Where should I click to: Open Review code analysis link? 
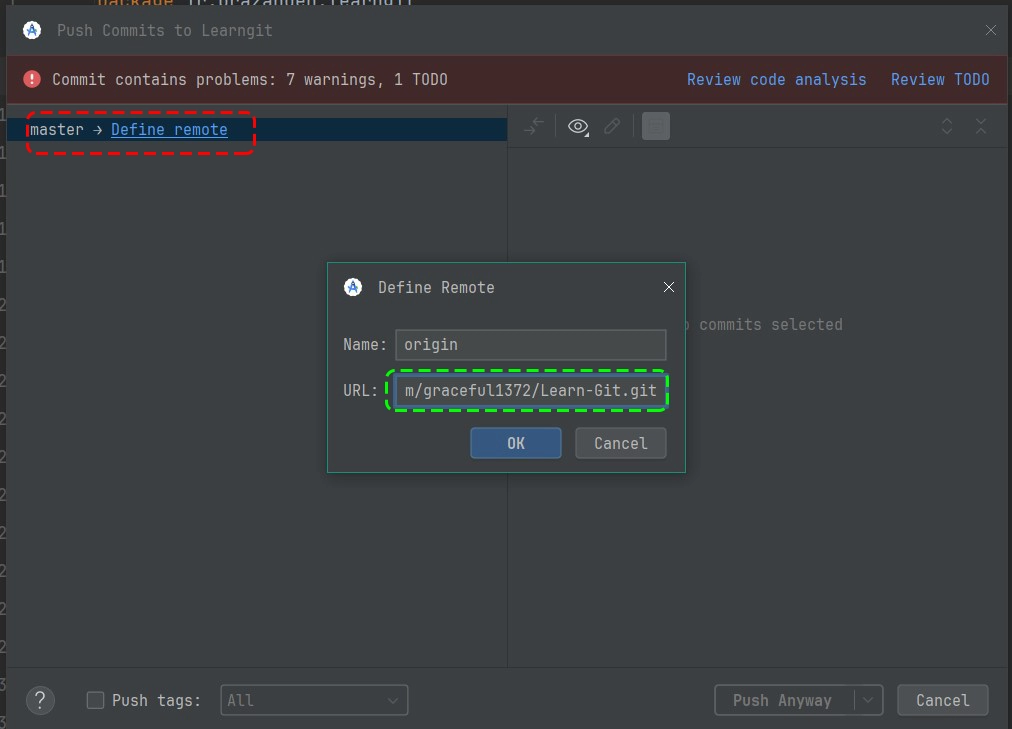click(776, 79)
